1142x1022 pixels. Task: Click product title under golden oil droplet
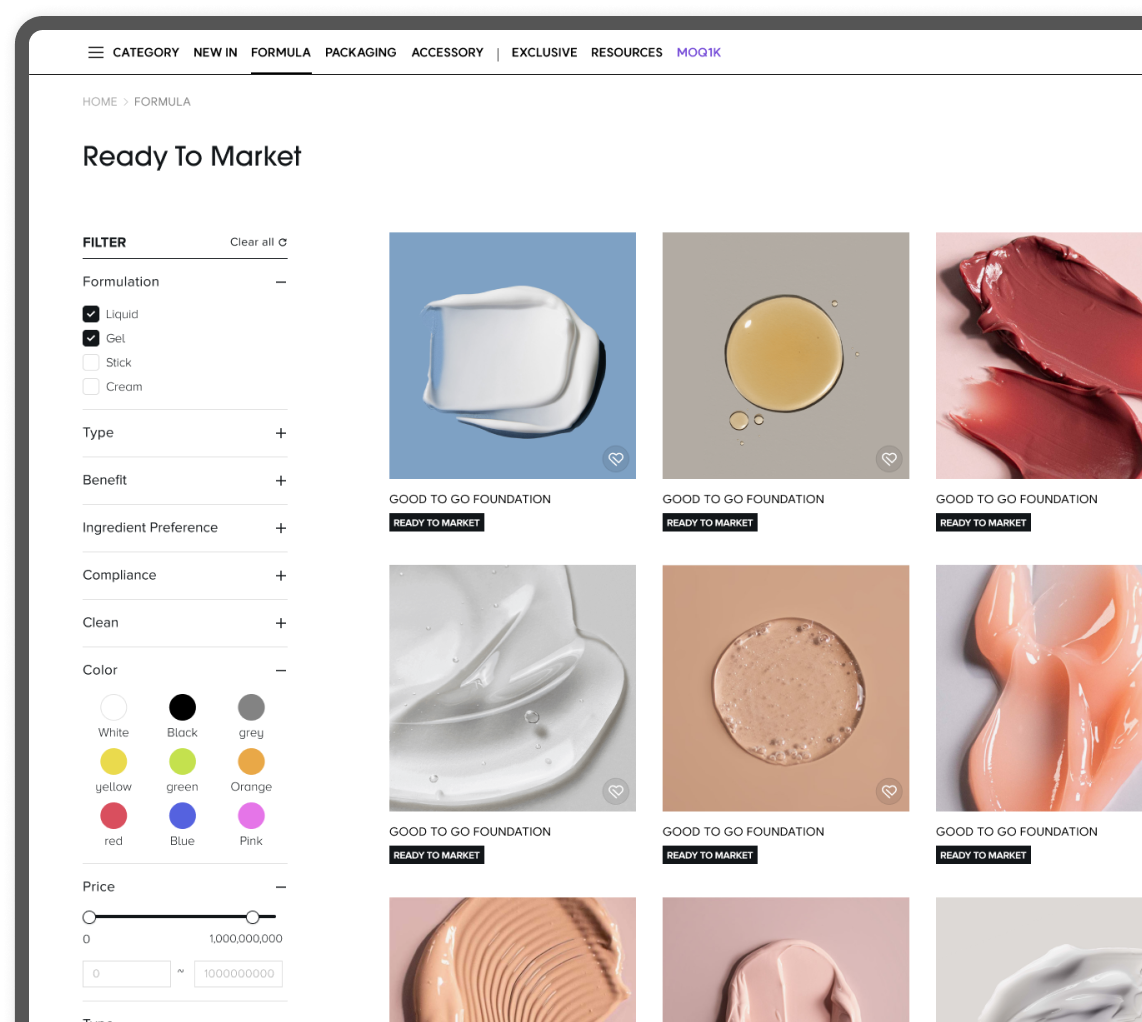pos(744,499)
